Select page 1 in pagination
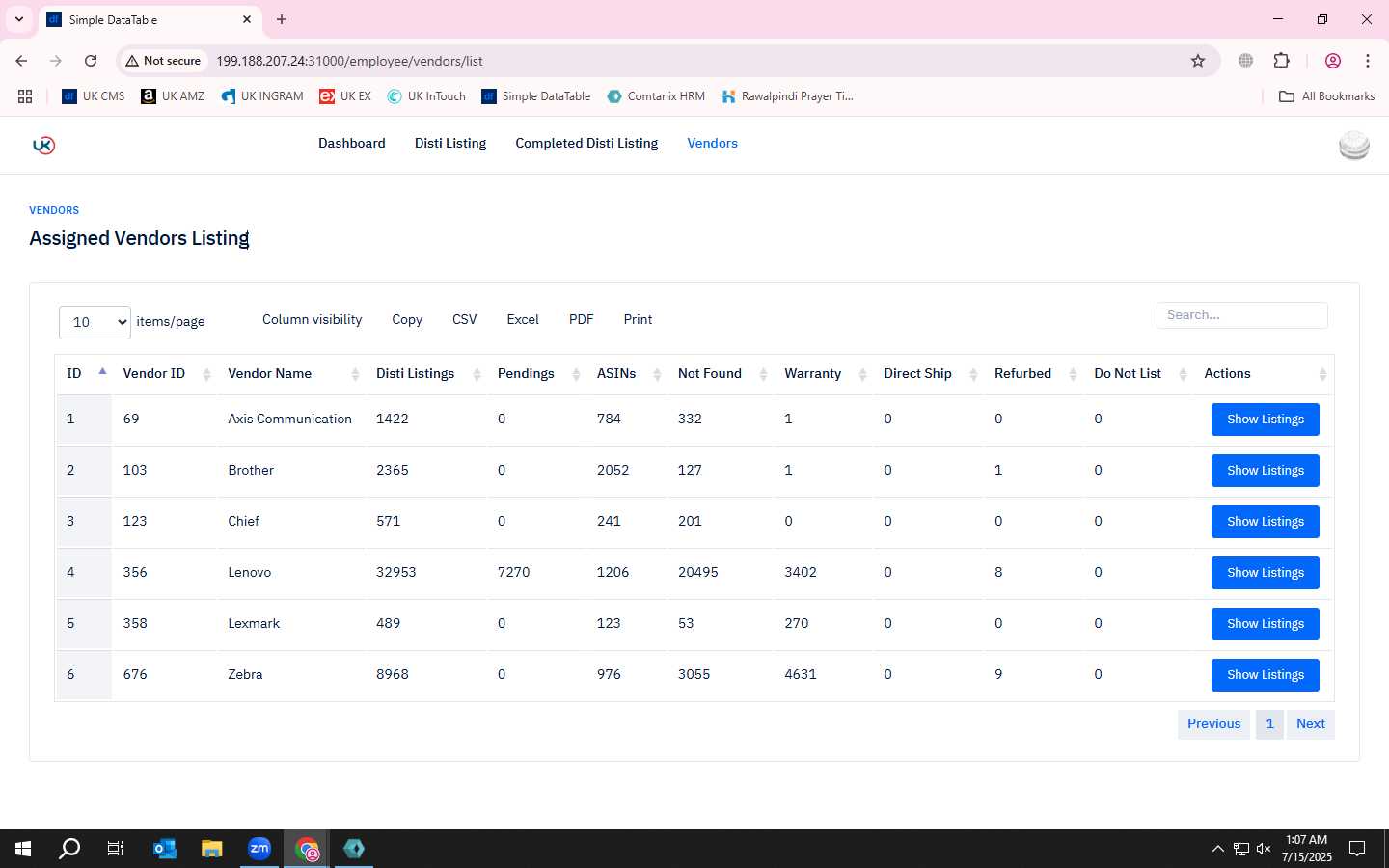 click(x=1269, y=724)
